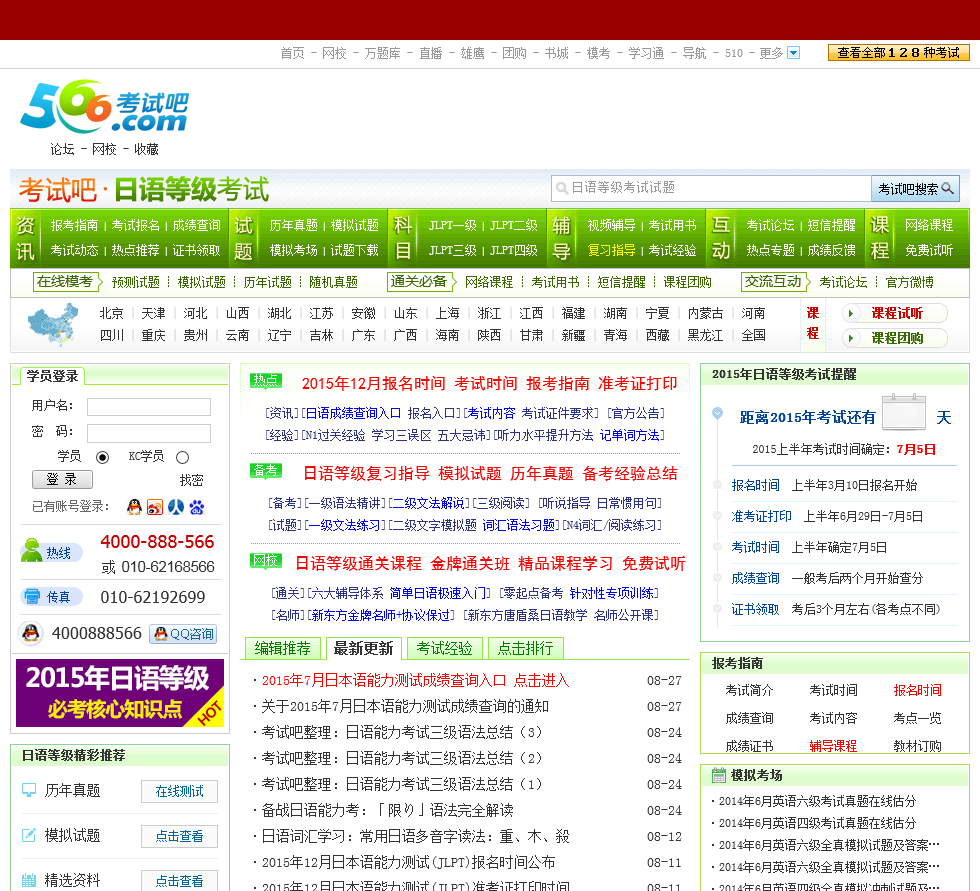Switch to the 考试经验 tab
Viewport: 980px width, 891px height.
pyautogui.click(x=445, y=648)
